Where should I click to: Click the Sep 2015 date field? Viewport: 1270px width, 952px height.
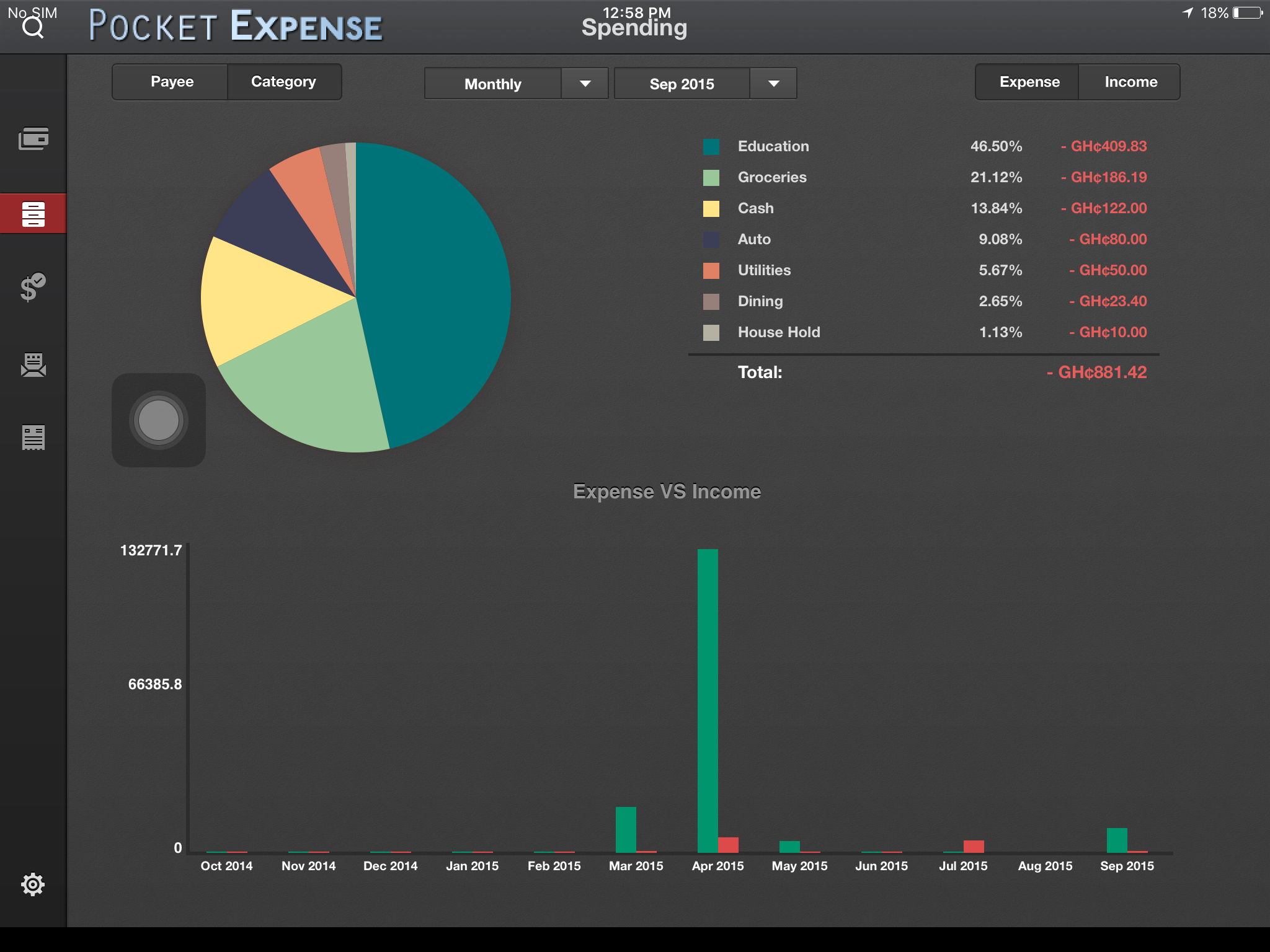(682, 84)
